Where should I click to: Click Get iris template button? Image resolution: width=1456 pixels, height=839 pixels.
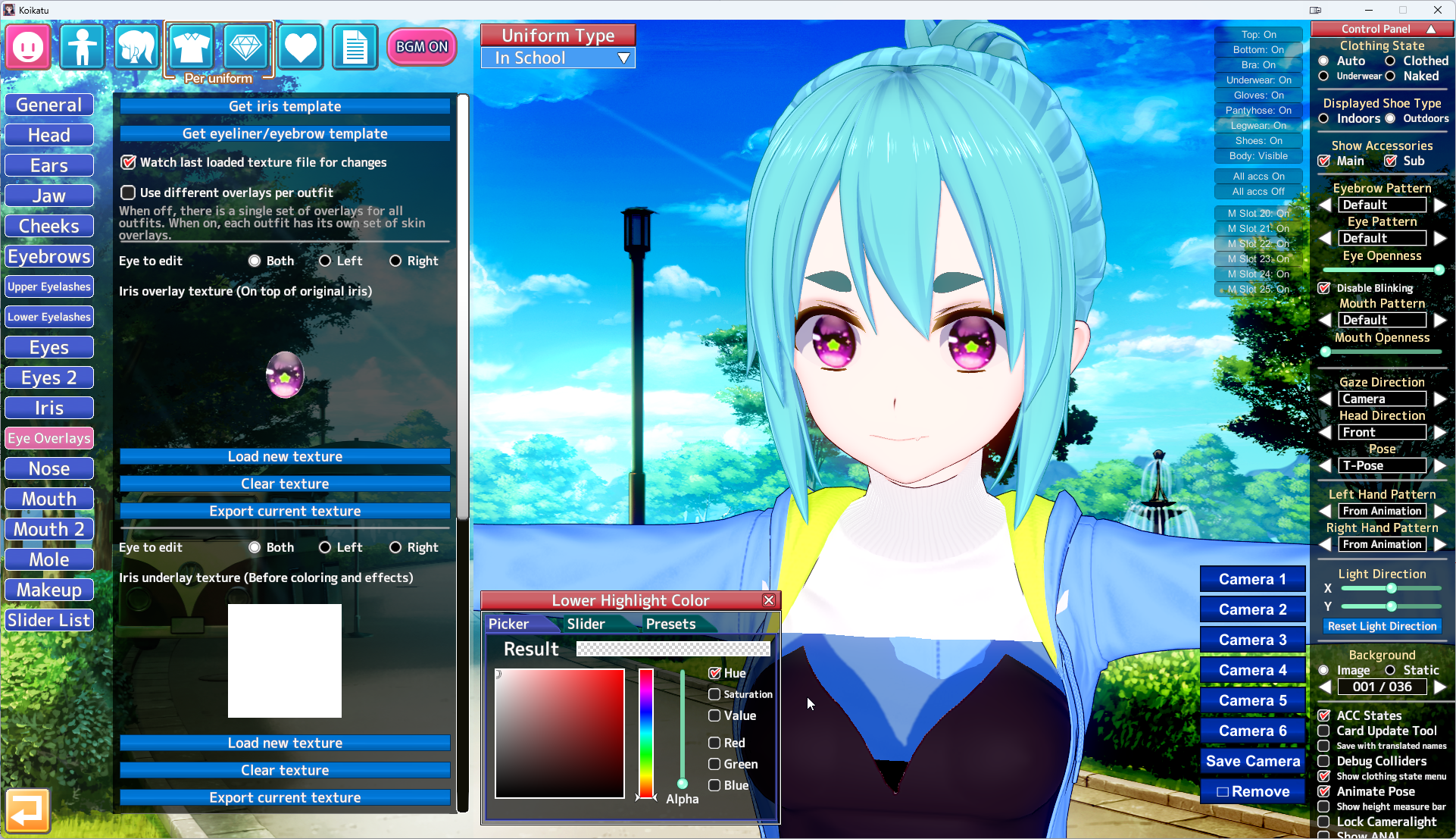click(x=285, y=107)
